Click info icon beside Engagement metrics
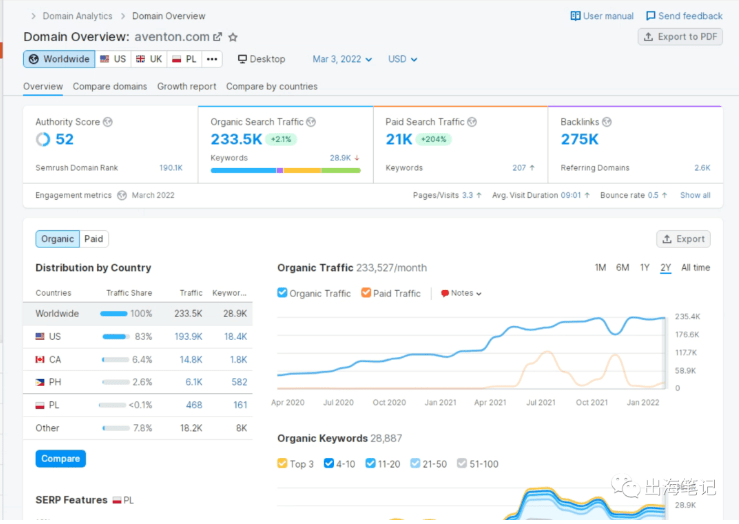739x524 pixels. 122,195
